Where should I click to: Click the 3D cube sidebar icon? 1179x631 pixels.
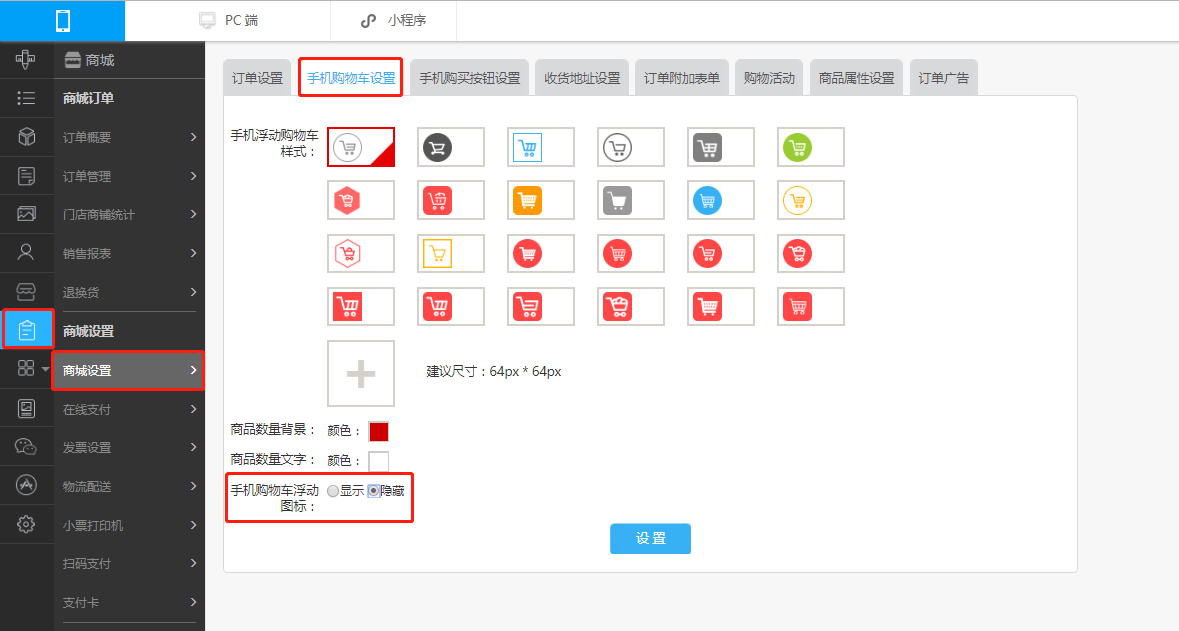[x=26, y=137]
